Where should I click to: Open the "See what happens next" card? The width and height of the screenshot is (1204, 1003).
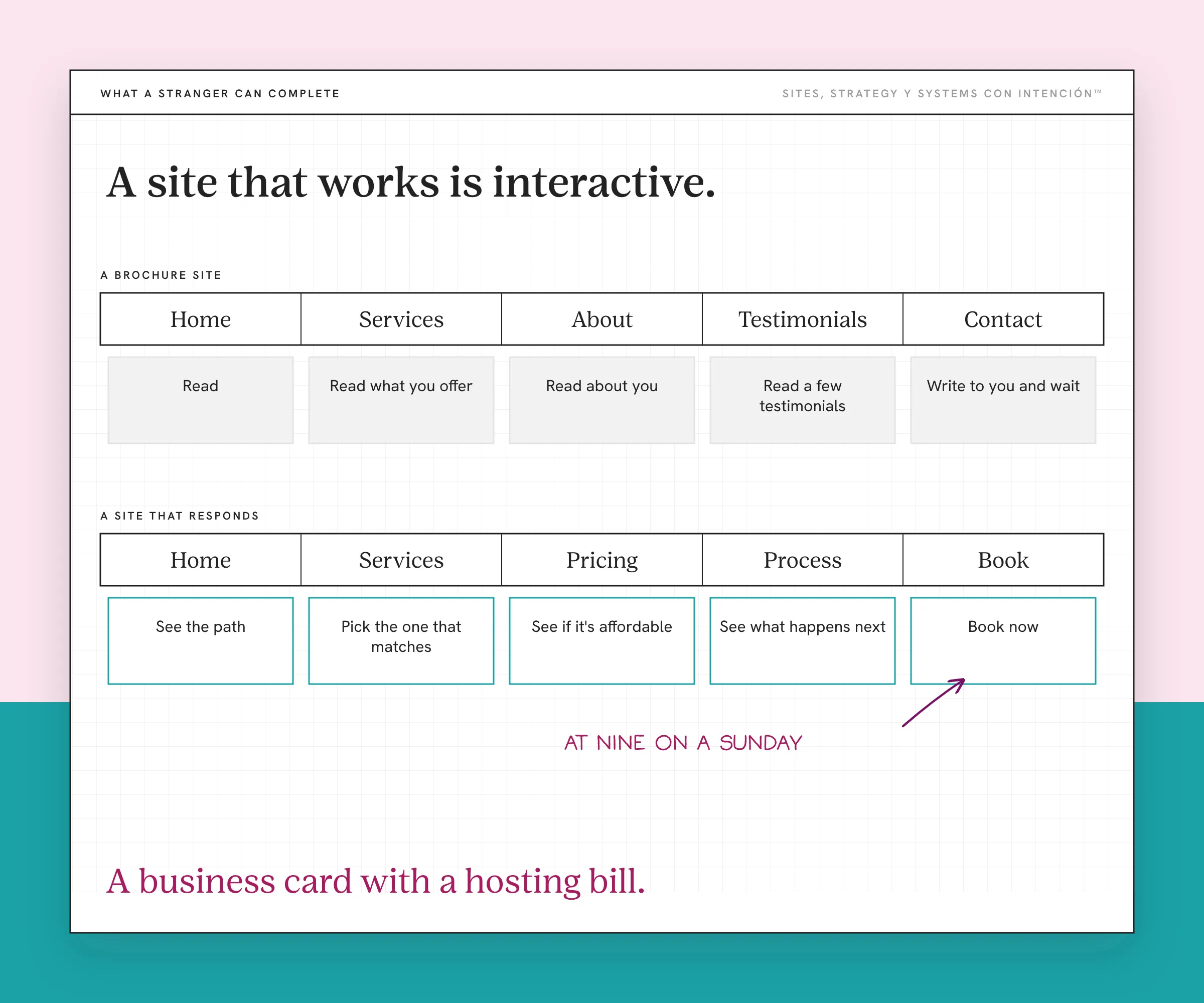click(x=803, y=641)
